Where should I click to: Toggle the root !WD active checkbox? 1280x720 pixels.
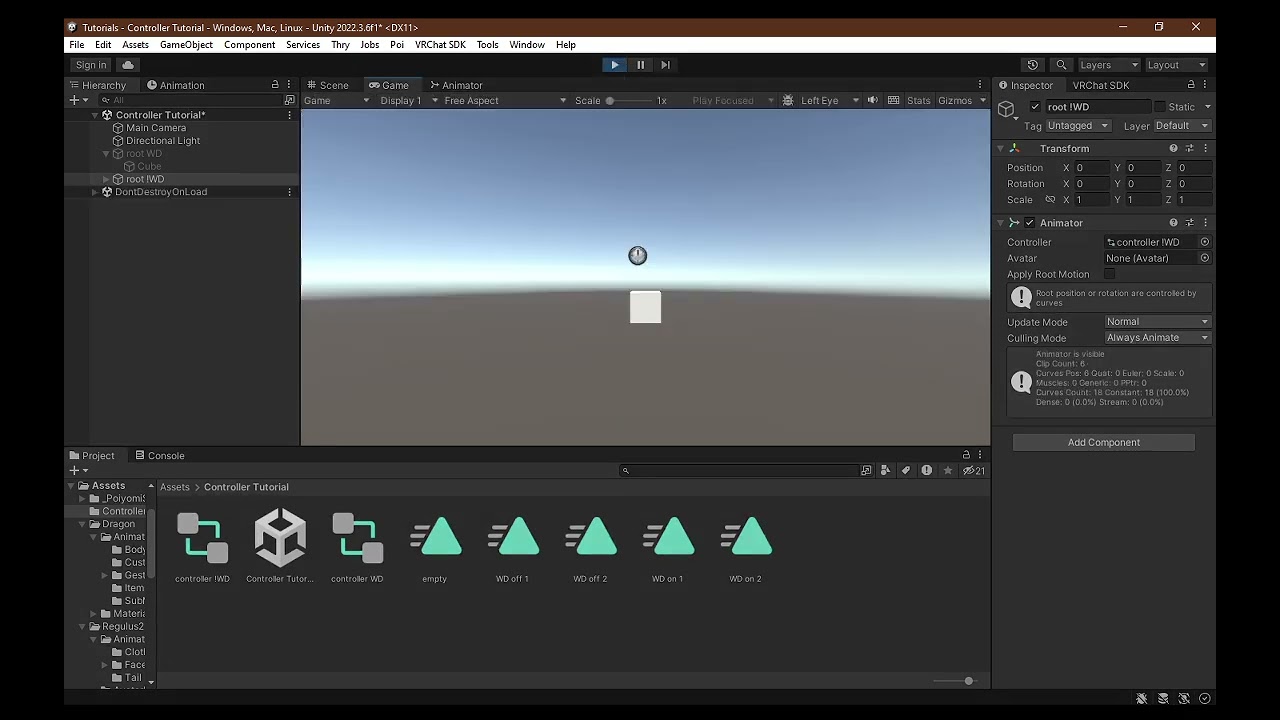click(x=1035, y=107)
